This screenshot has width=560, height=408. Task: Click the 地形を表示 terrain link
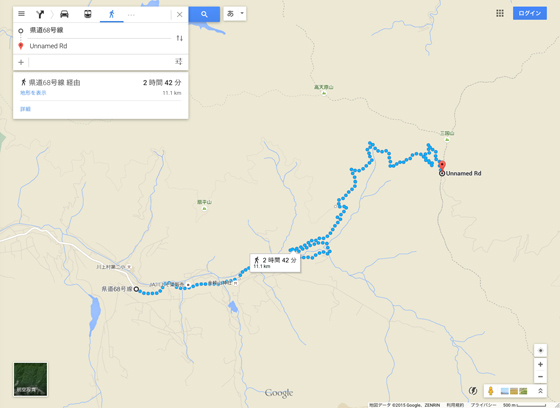pos(33,93)
